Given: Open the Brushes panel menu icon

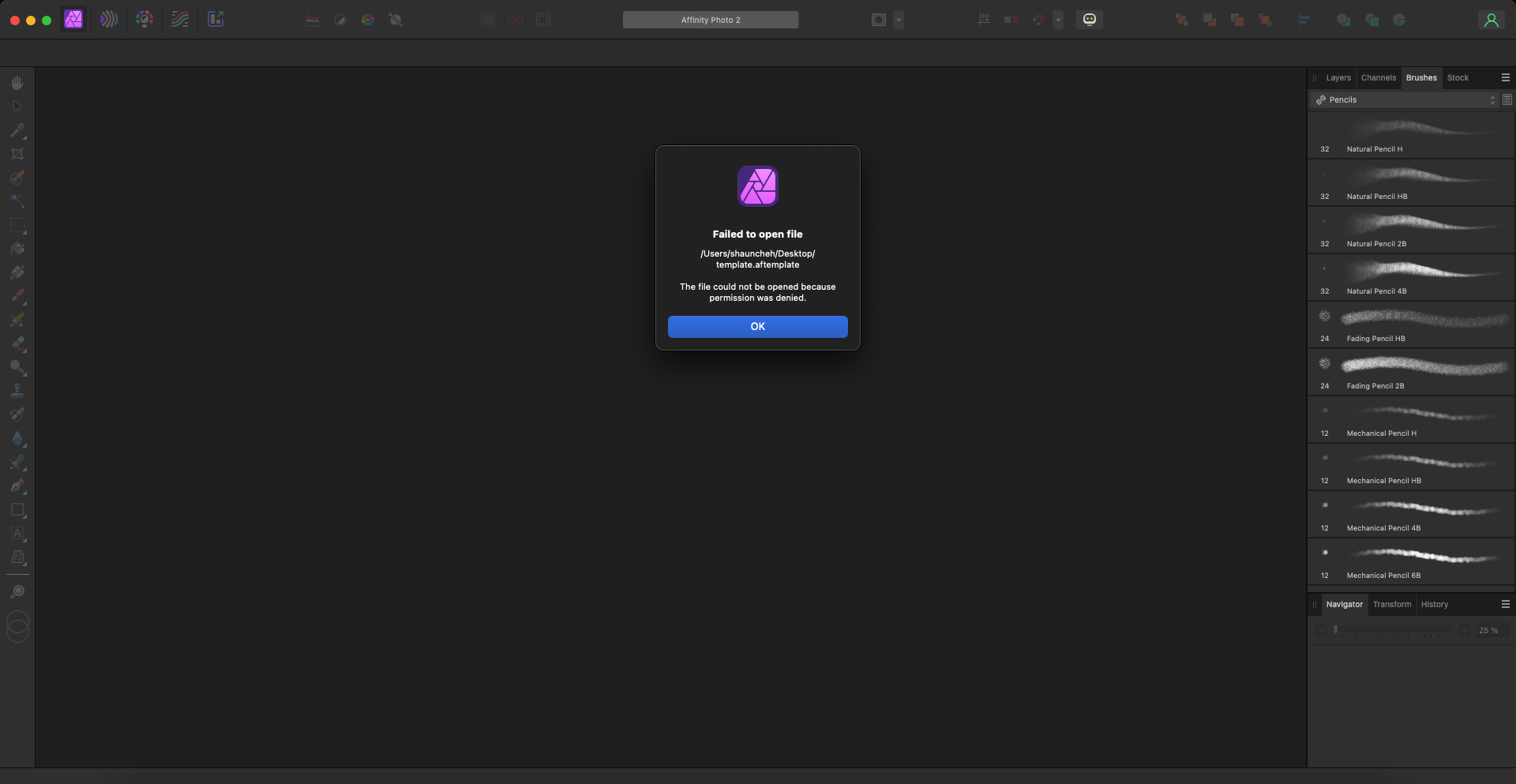Looking at the screenshot, I should click(x=1506, y=77).
